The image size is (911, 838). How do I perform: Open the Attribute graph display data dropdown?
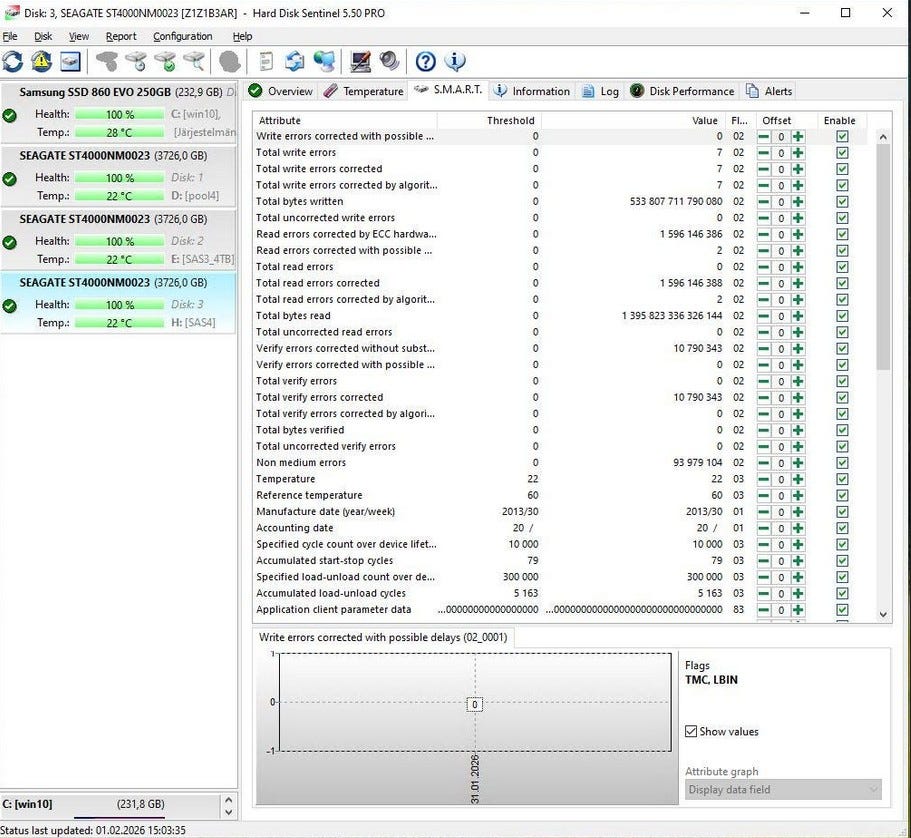point(783,790)
